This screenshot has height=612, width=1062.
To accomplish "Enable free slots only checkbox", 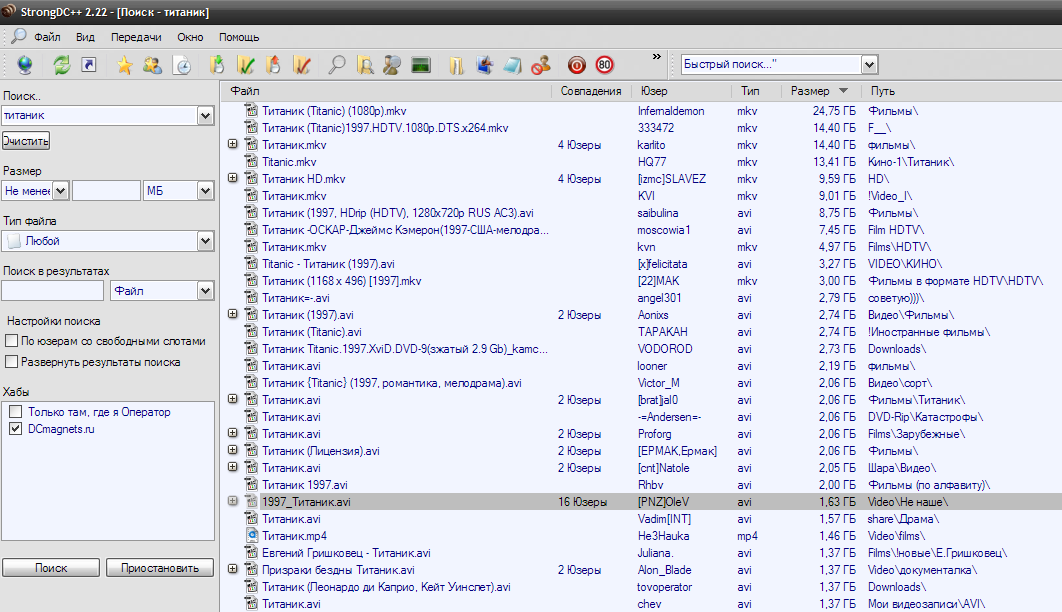I will click(x=12, y=341).
